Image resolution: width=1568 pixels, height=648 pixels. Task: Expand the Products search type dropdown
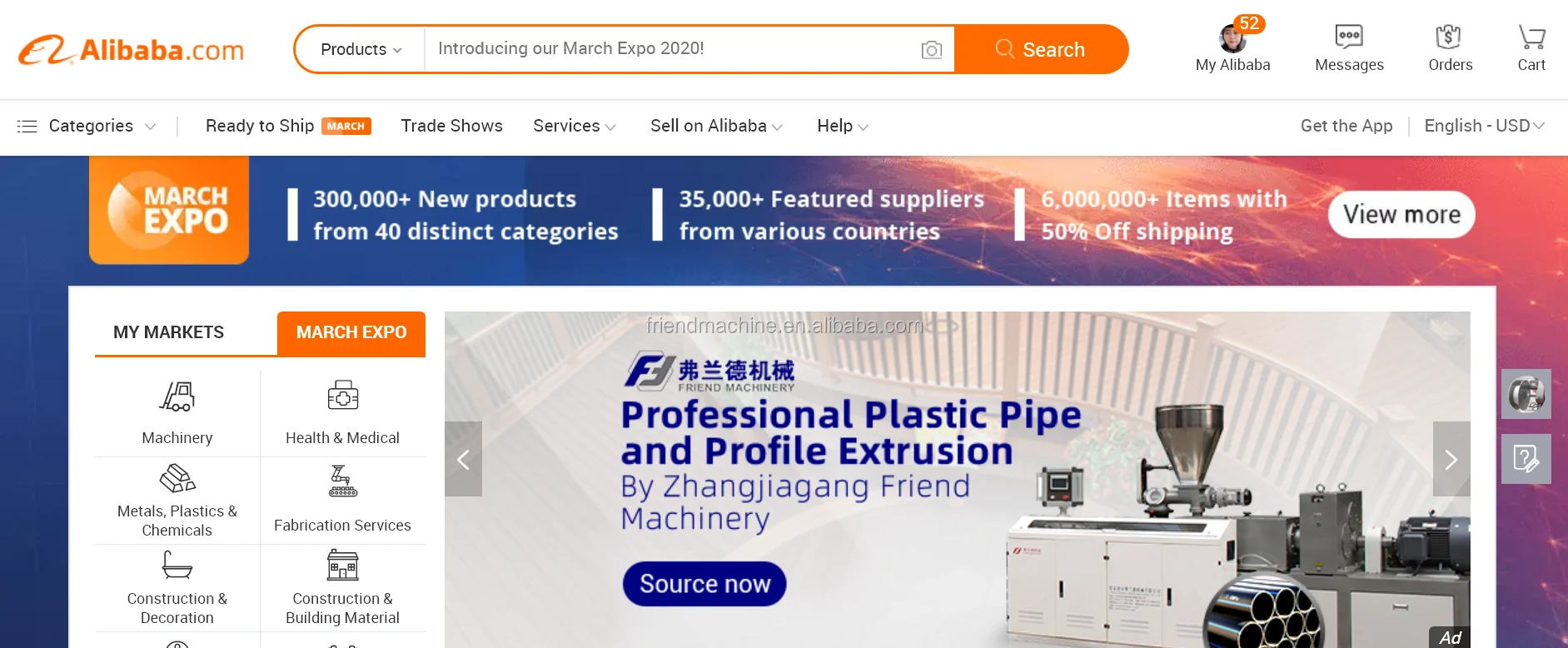pyautogui.click(x=361, y=49)
